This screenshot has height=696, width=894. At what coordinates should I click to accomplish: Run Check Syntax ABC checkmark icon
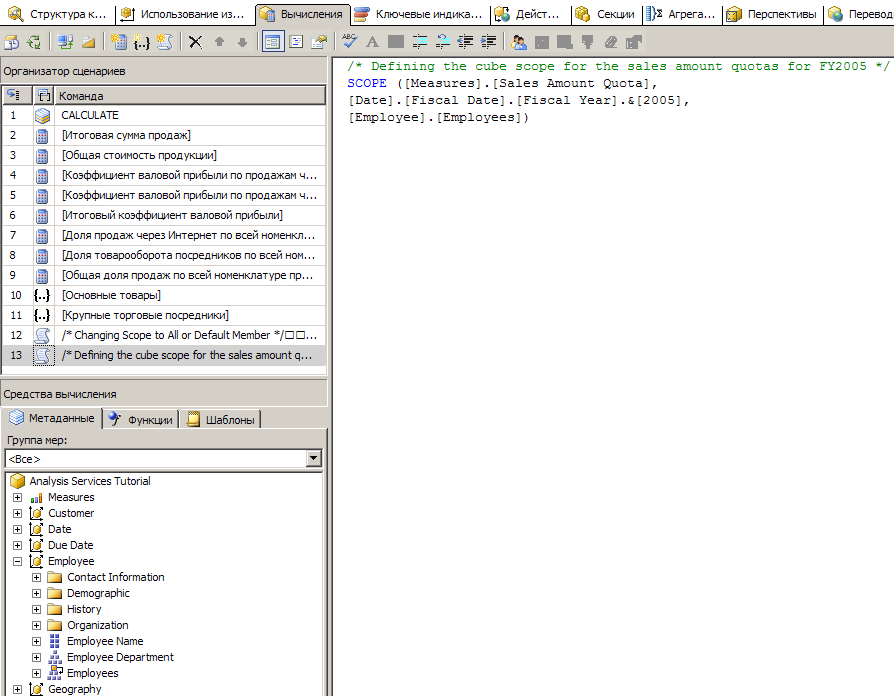pyautogui.click(x=350, y=41)
